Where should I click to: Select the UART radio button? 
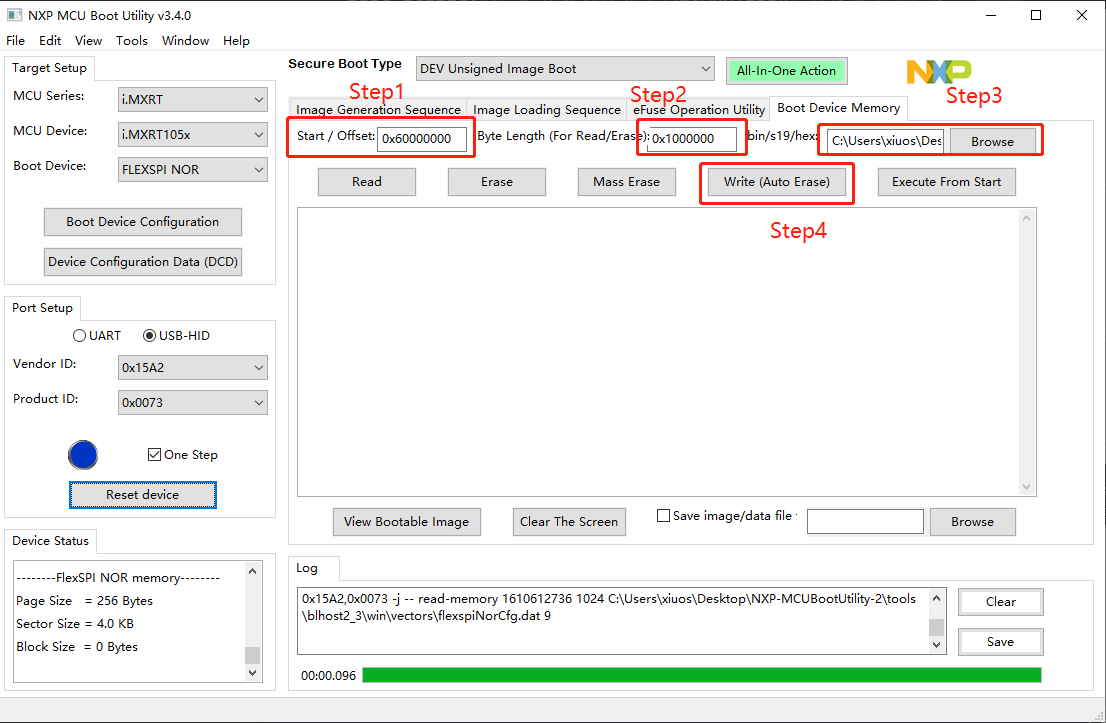click(80, 336)
